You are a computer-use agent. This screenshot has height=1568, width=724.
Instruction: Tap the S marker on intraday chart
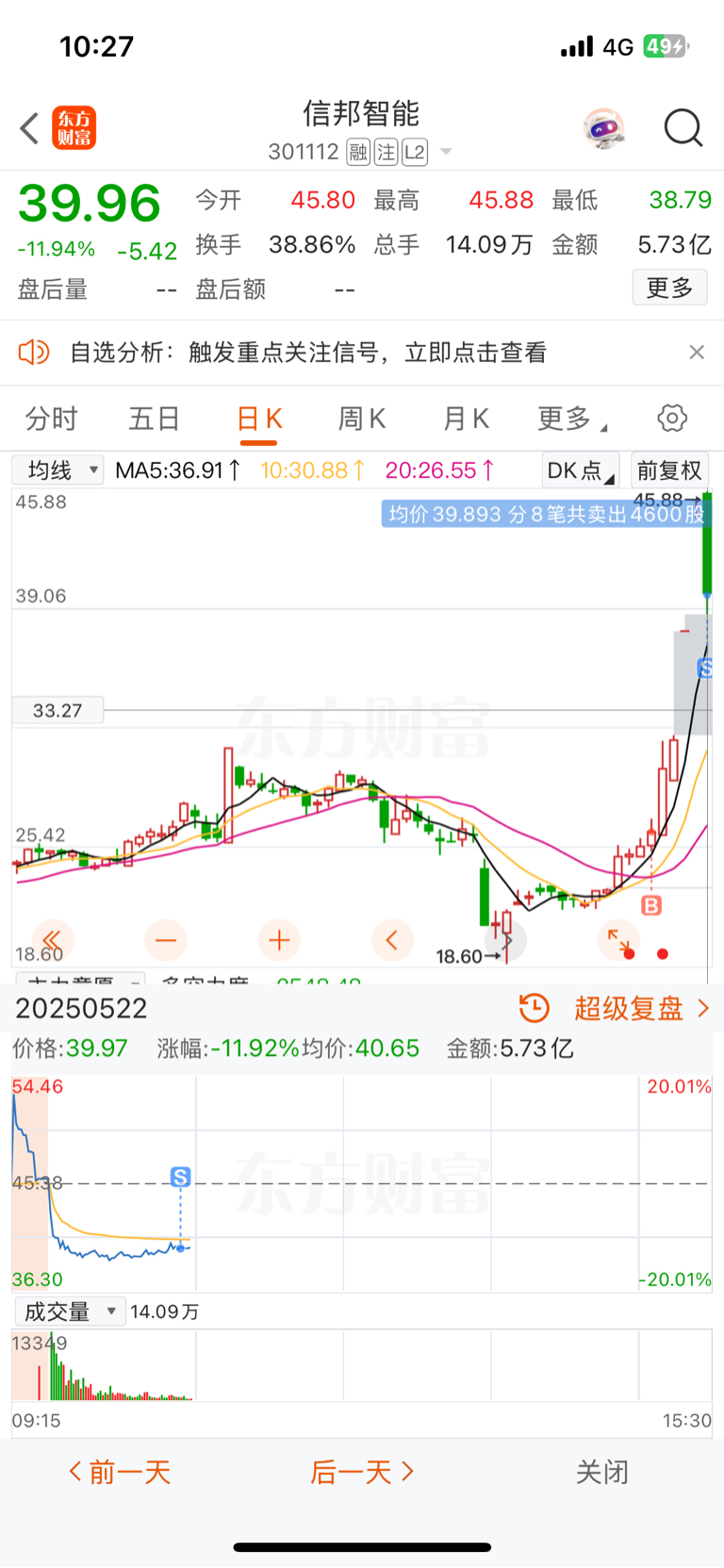(x=181, y=1177)
